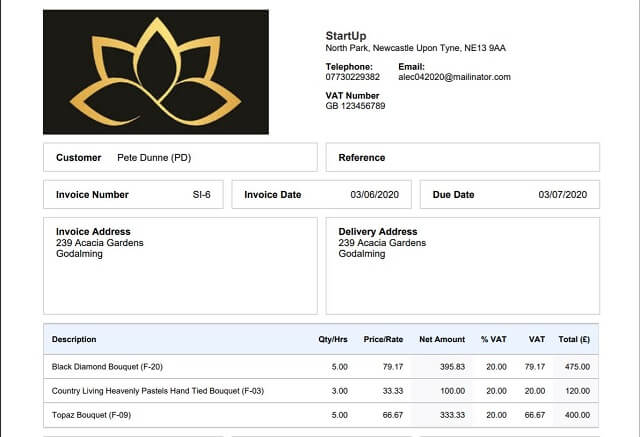Click the email alec042020@mailinator.com
The image size is (640, 437).
click(454, 77)
